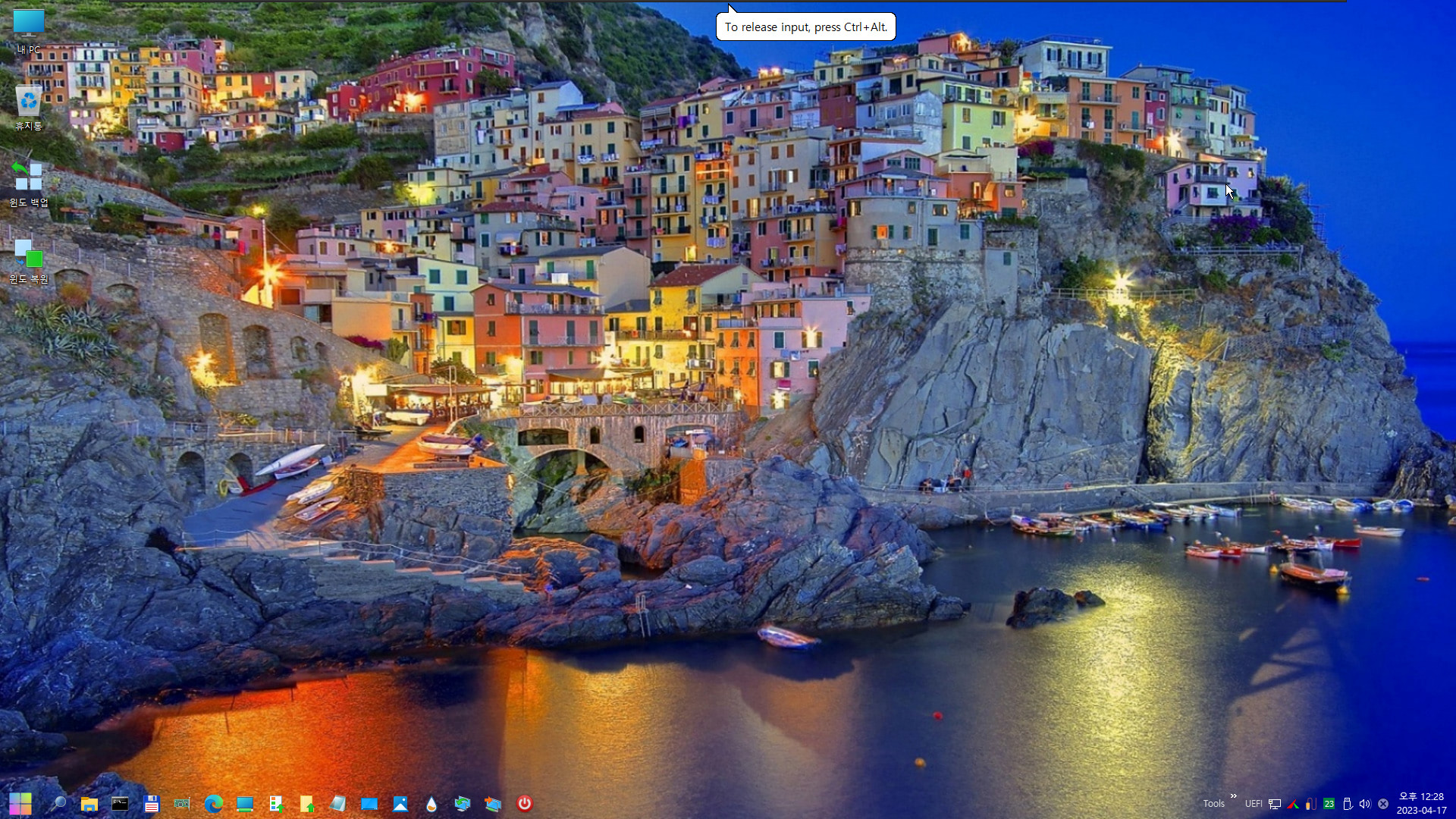Click the orange USB cable tray icon
The image size is (1456, 819).
1311,804
